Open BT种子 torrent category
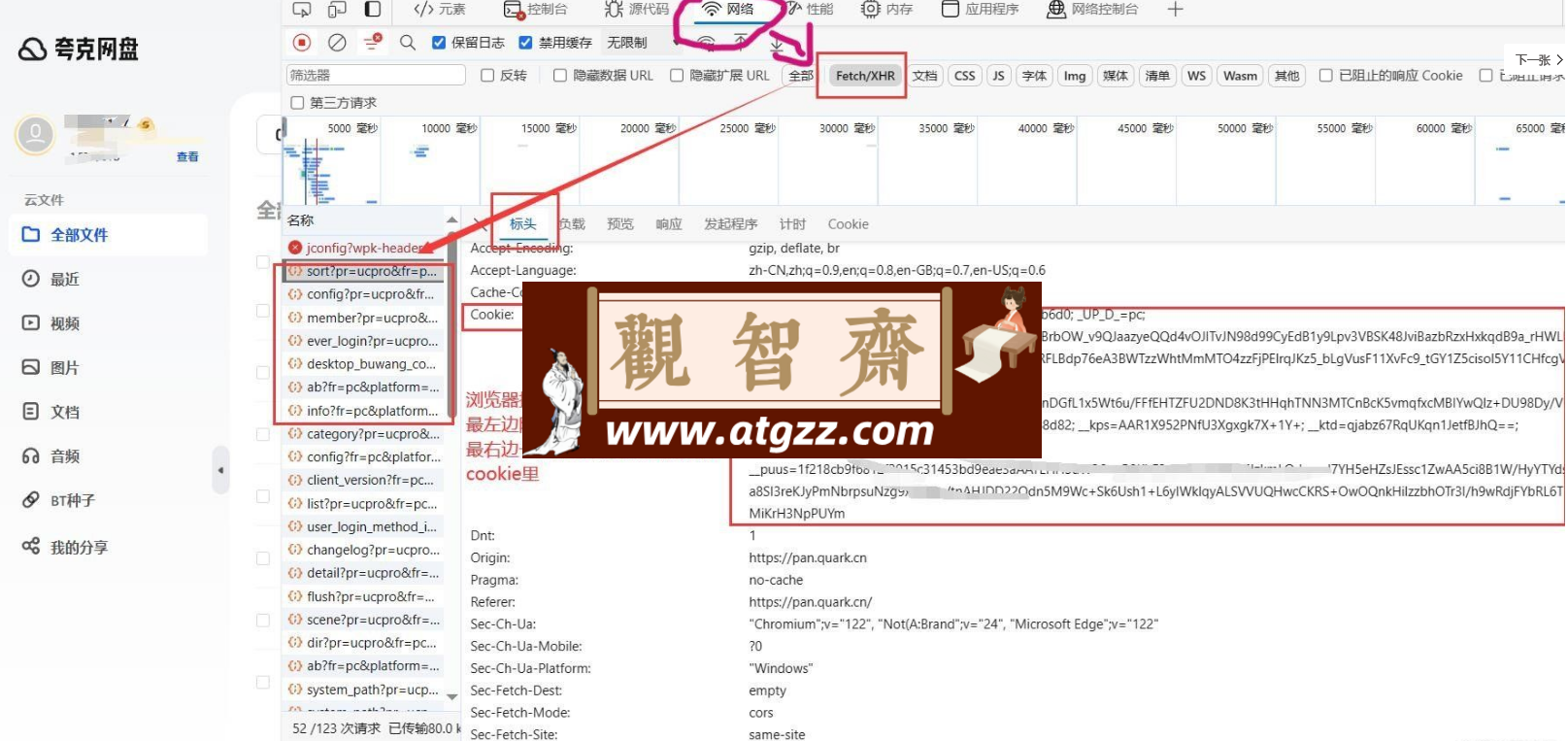 point(59,501)
